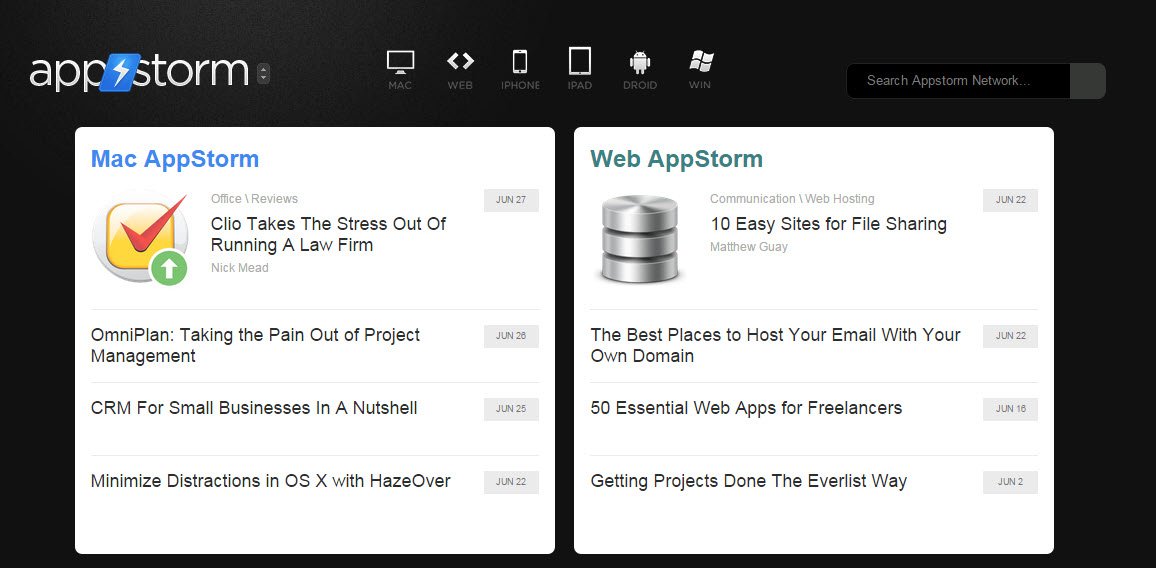Click the Droid android robot icon
Viewport: 1156px width, 568px height.
point(640,64)
